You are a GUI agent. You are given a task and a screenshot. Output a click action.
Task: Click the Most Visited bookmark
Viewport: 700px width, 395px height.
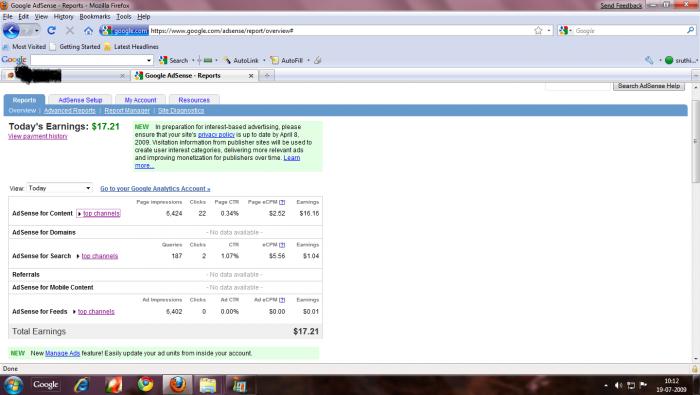click(x=25, y=46)
